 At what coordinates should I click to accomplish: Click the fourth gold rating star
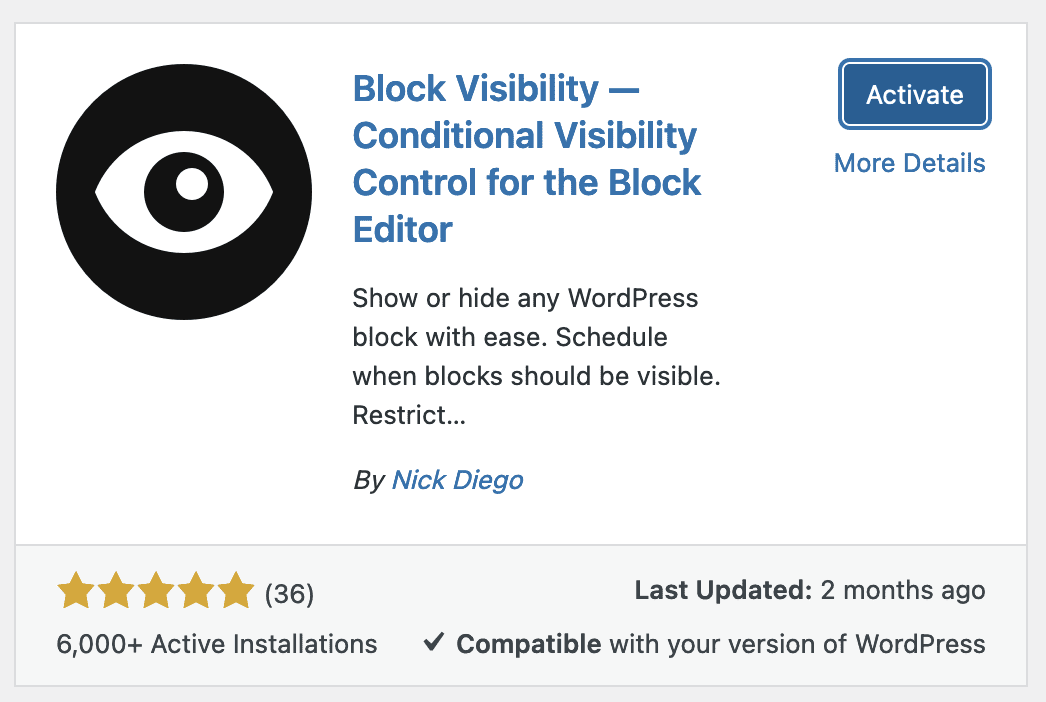(196, 592)
